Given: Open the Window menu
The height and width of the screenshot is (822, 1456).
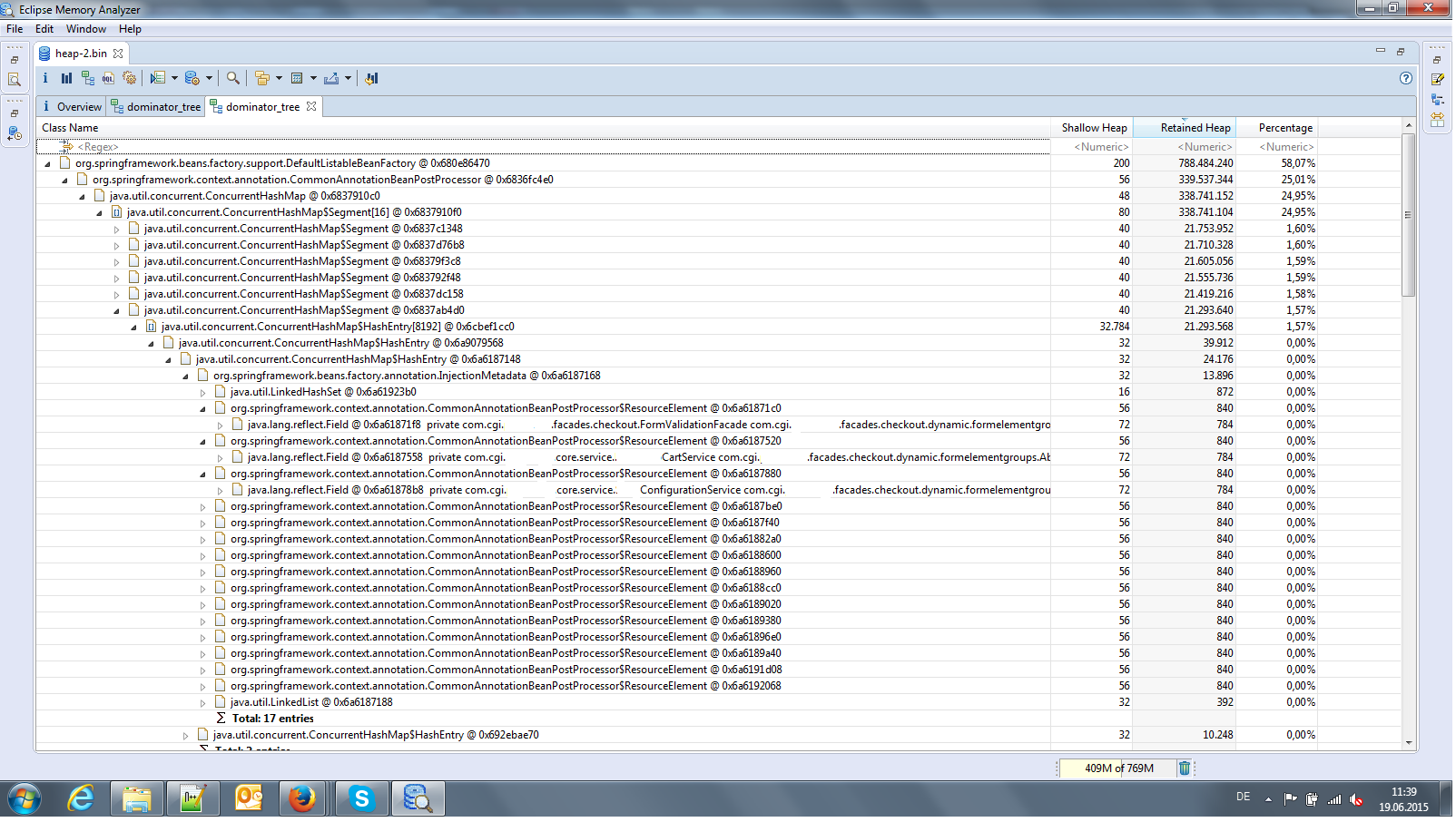Looking at the screenshot, I should 86,29.
